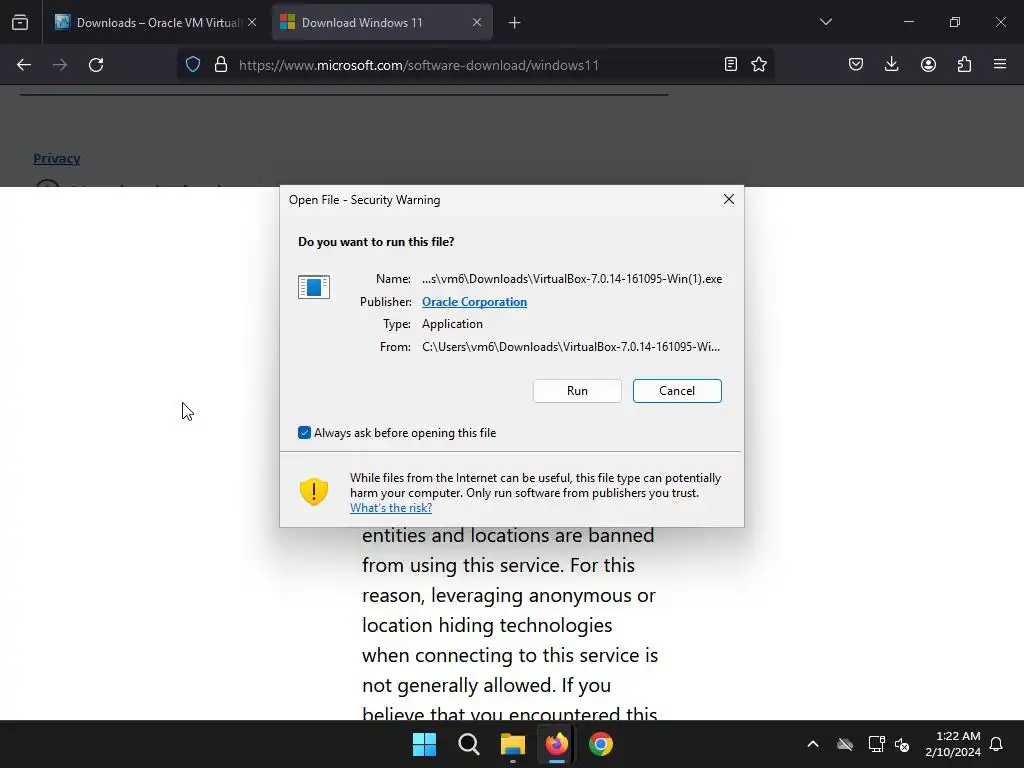Open the browser downloads panel
Image resolution: width=1024 pixels, height=768 pixels.
pos(891,64)
